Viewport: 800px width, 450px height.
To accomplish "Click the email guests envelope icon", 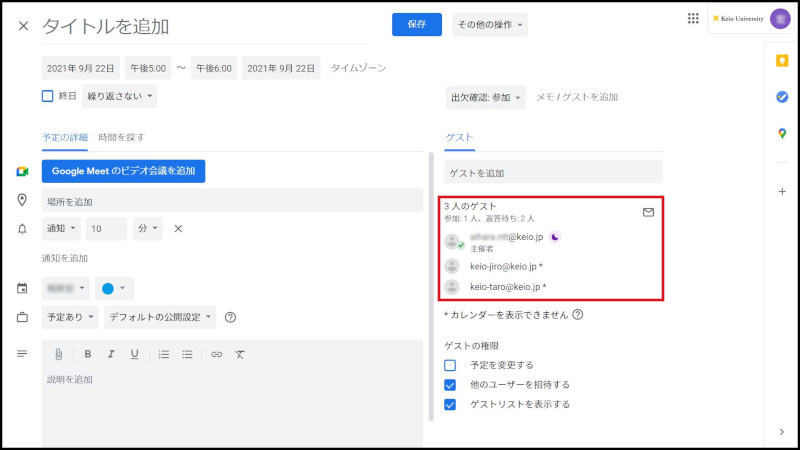I will point(648,212).
